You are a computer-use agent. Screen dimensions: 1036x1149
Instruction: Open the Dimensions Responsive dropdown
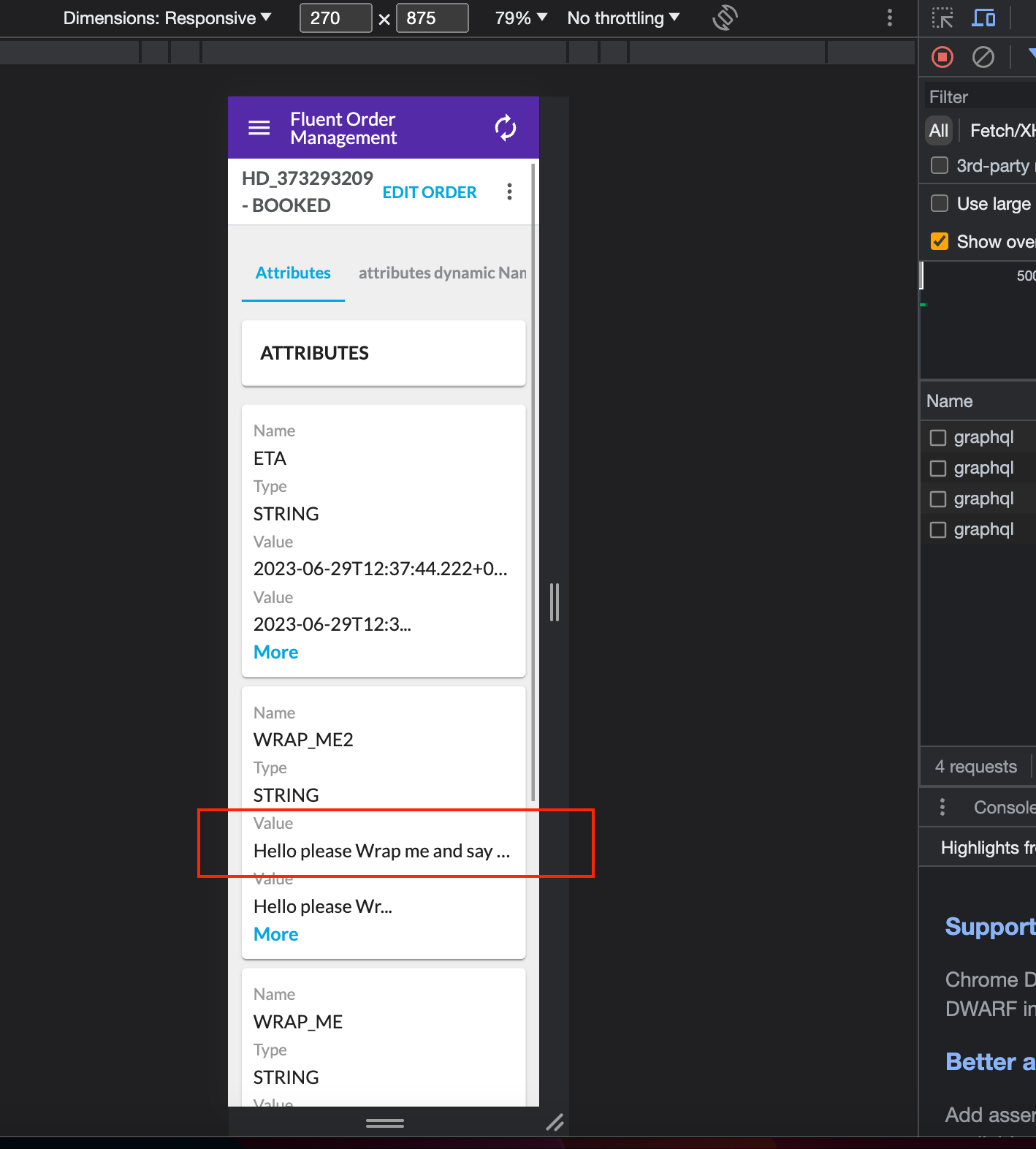[167, 18]
